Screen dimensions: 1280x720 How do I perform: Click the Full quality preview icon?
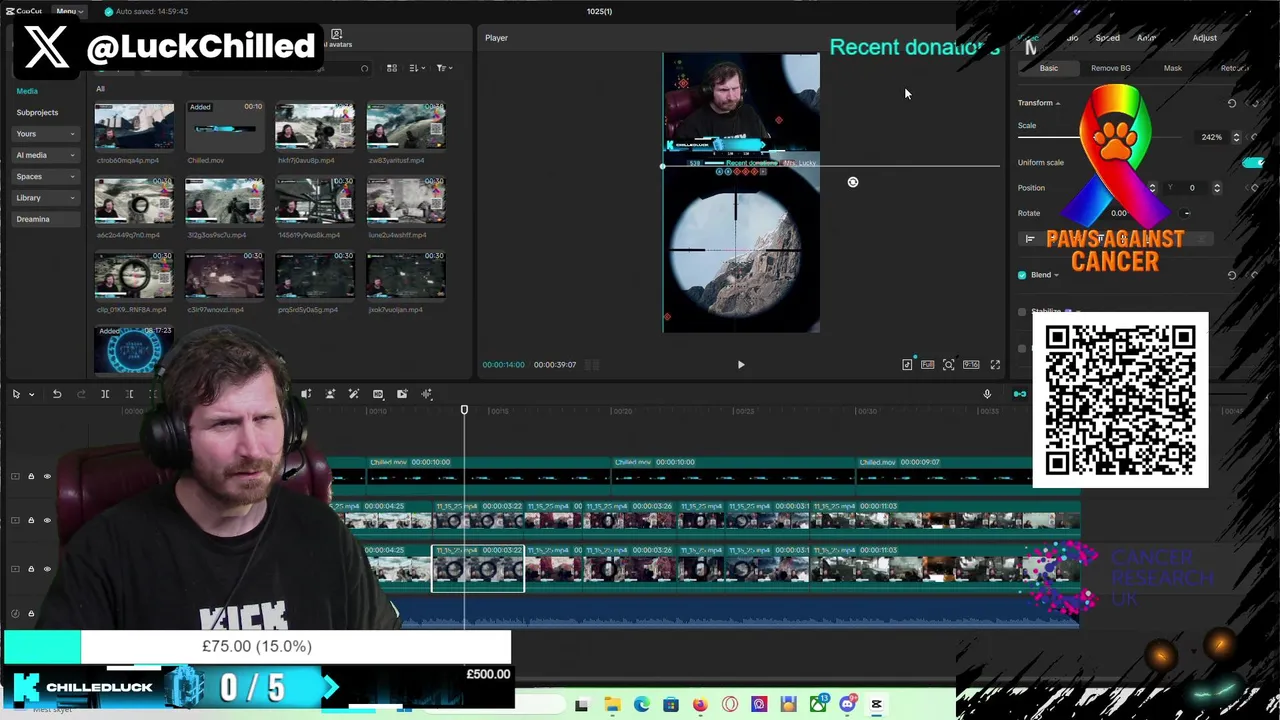pos(928,365)
